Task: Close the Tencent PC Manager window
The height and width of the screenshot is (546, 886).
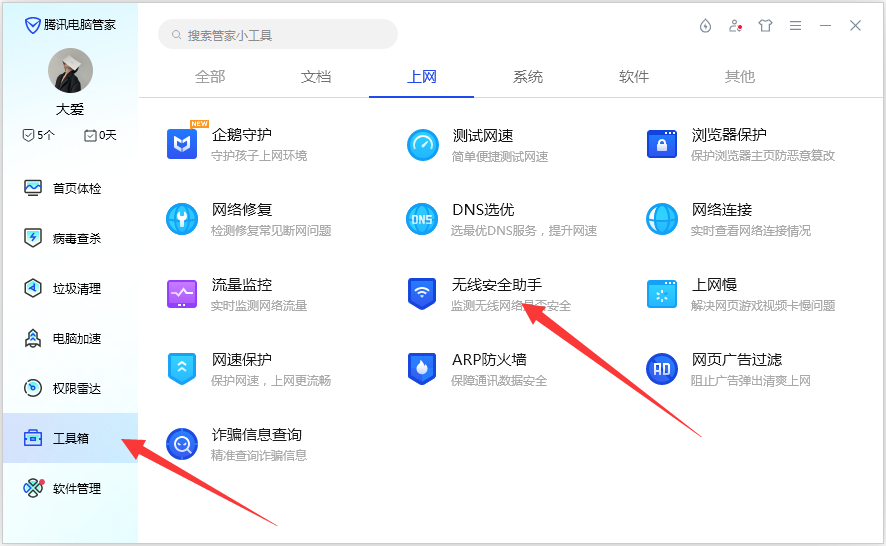Action: 855,25
